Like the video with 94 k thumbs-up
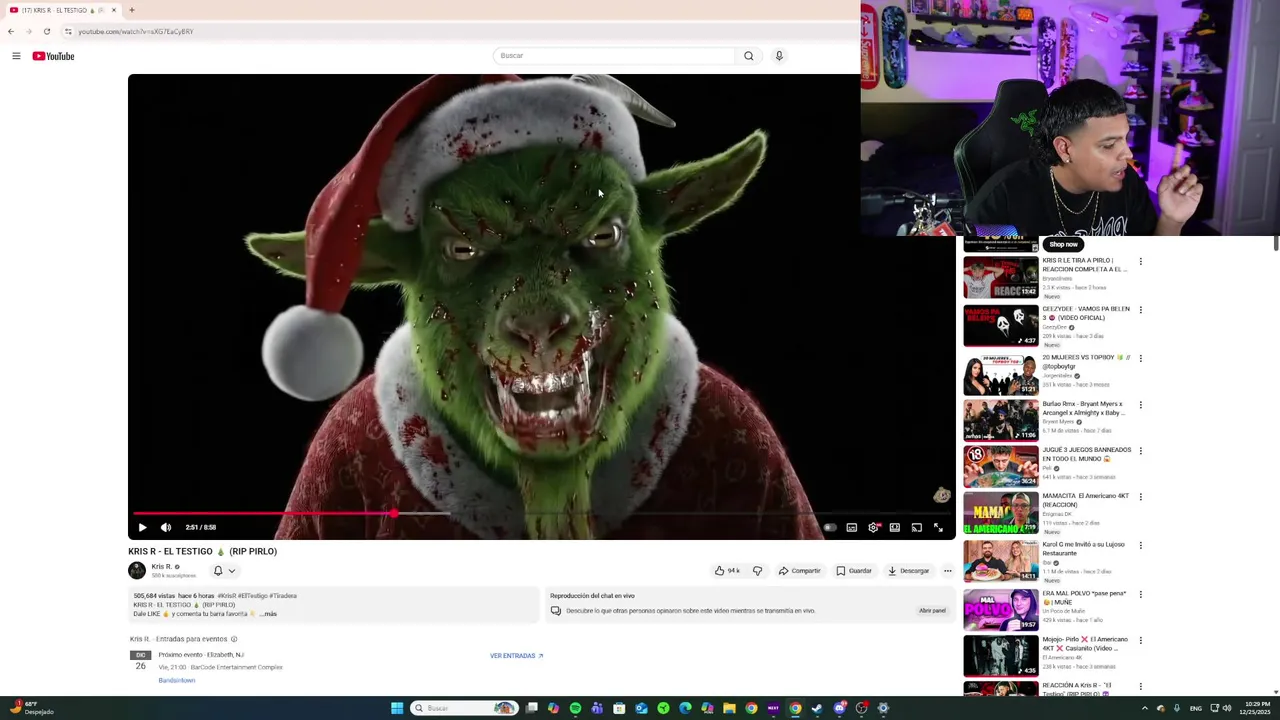The height and width of the screenshot is (720, 1280). coord(727,571)
